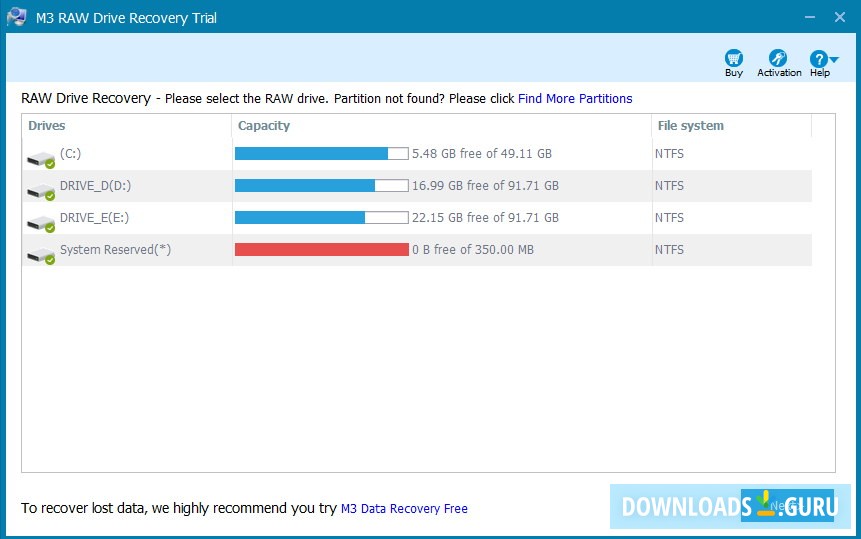
Task: Click the DRIVE_D capacity usage bar
Action: point(322,186)
